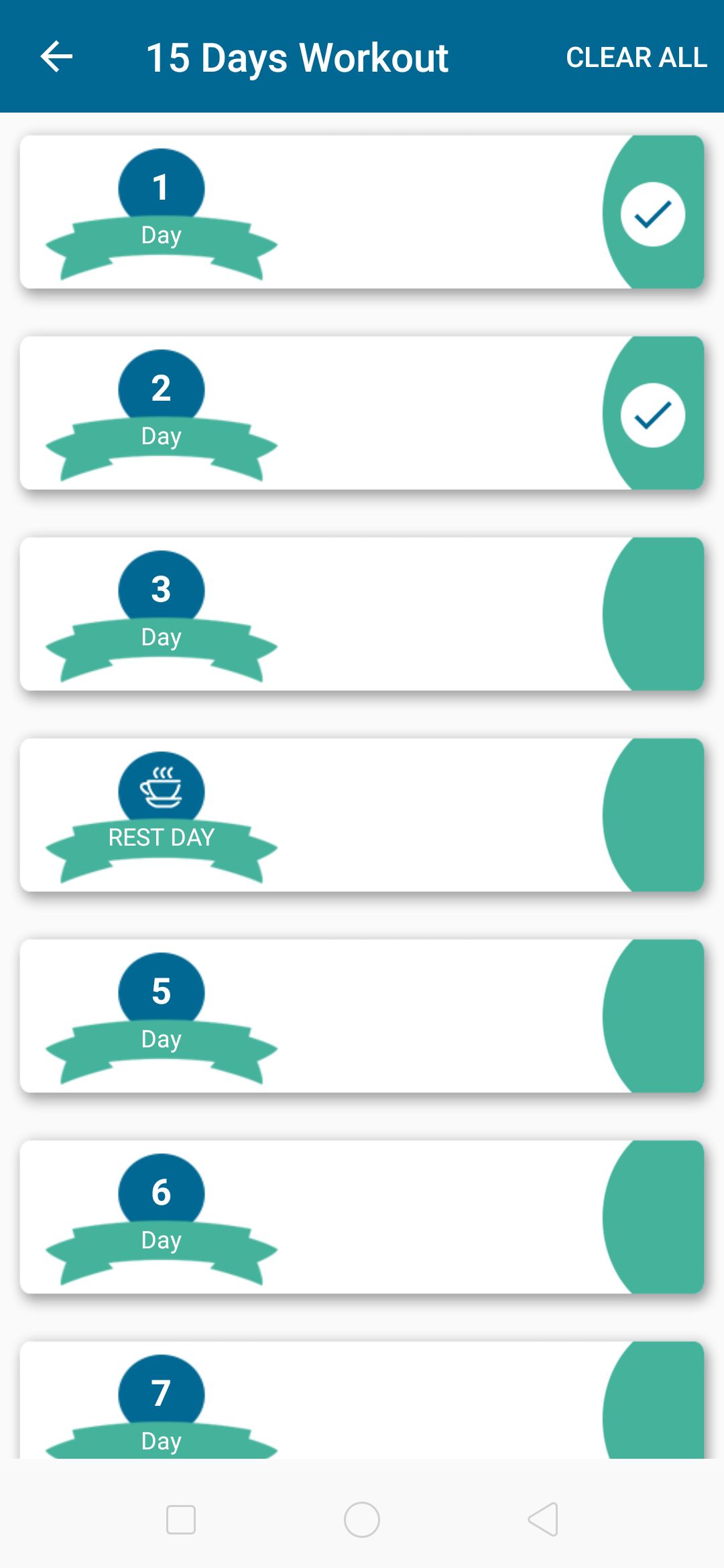Tap the Day 3 number badge
The image size is (724, 1568).
161,588
